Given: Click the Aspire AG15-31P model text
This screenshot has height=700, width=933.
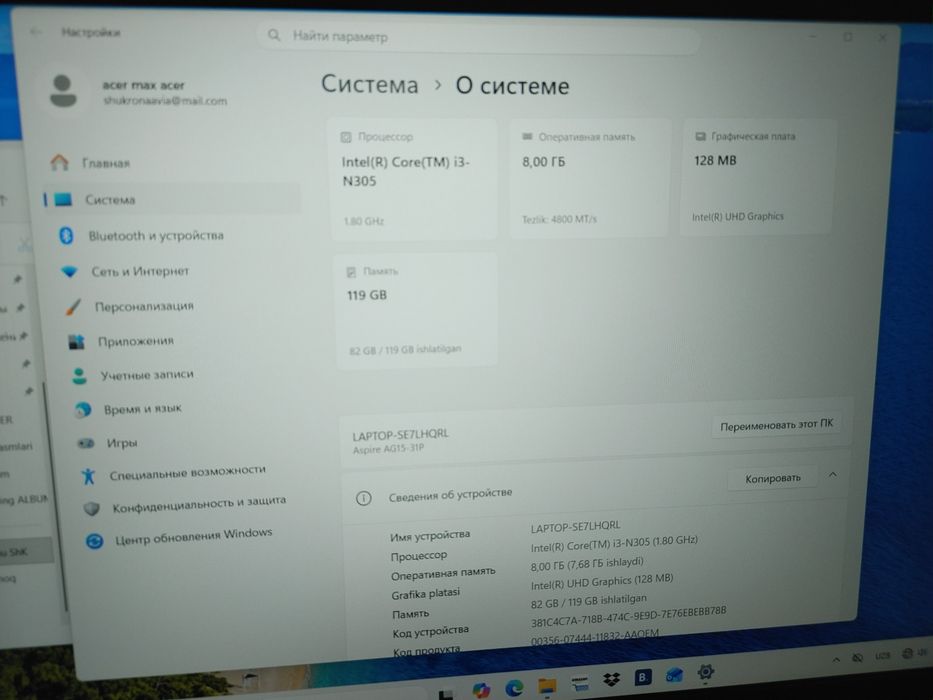Looking at the screenshot, I should coord(388,449).
